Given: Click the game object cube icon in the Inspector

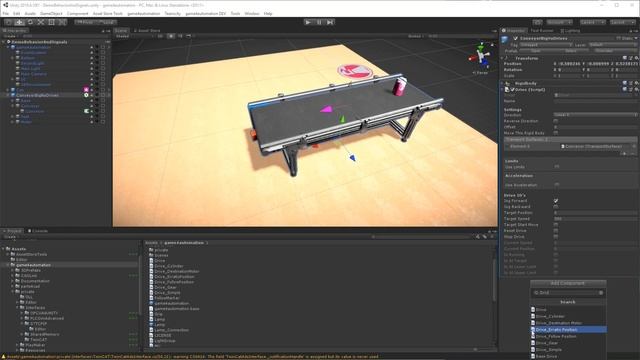Looking at the screenshot, I should point(505,39).
